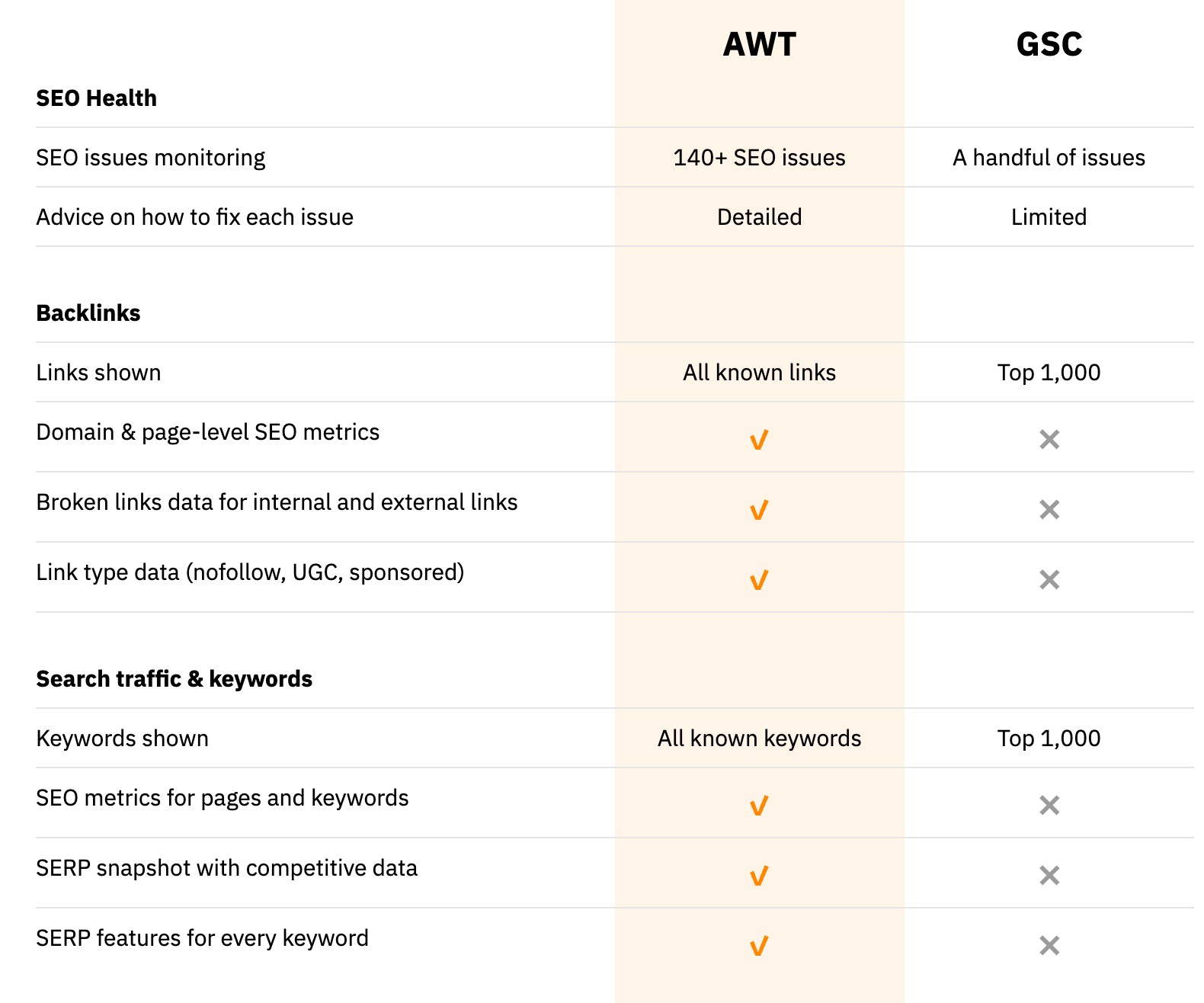Click the GSC cross for SERP features row

tap(1049, 945)
